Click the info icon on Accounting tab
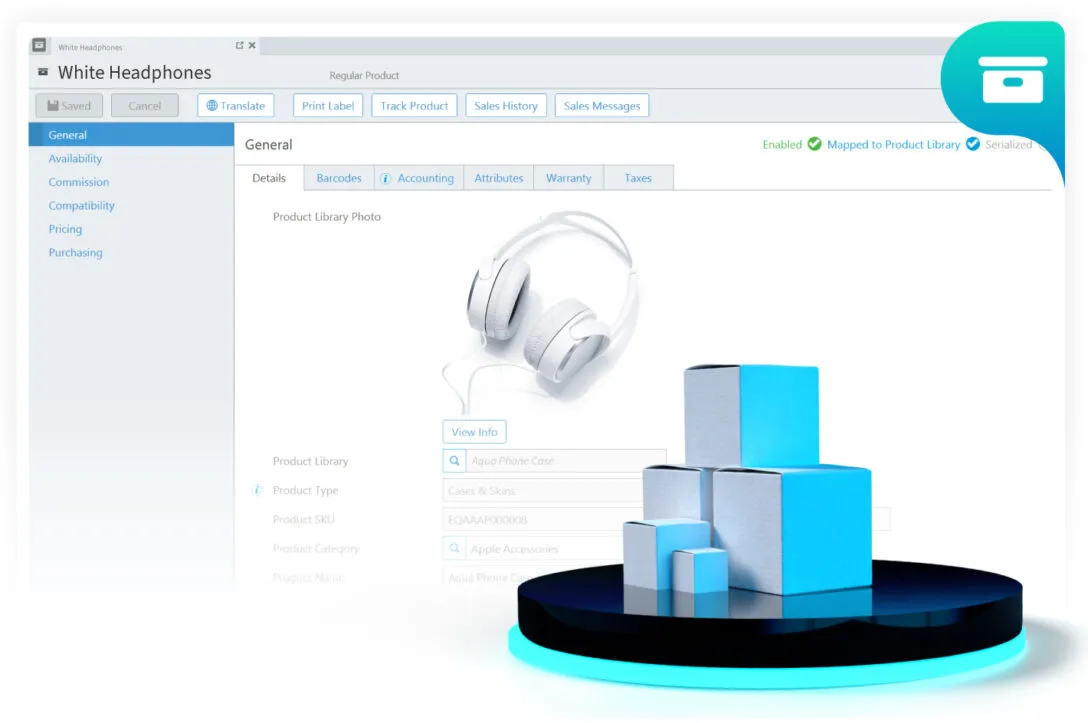The width and height of the screenshot is (1088, 723). 386,178
